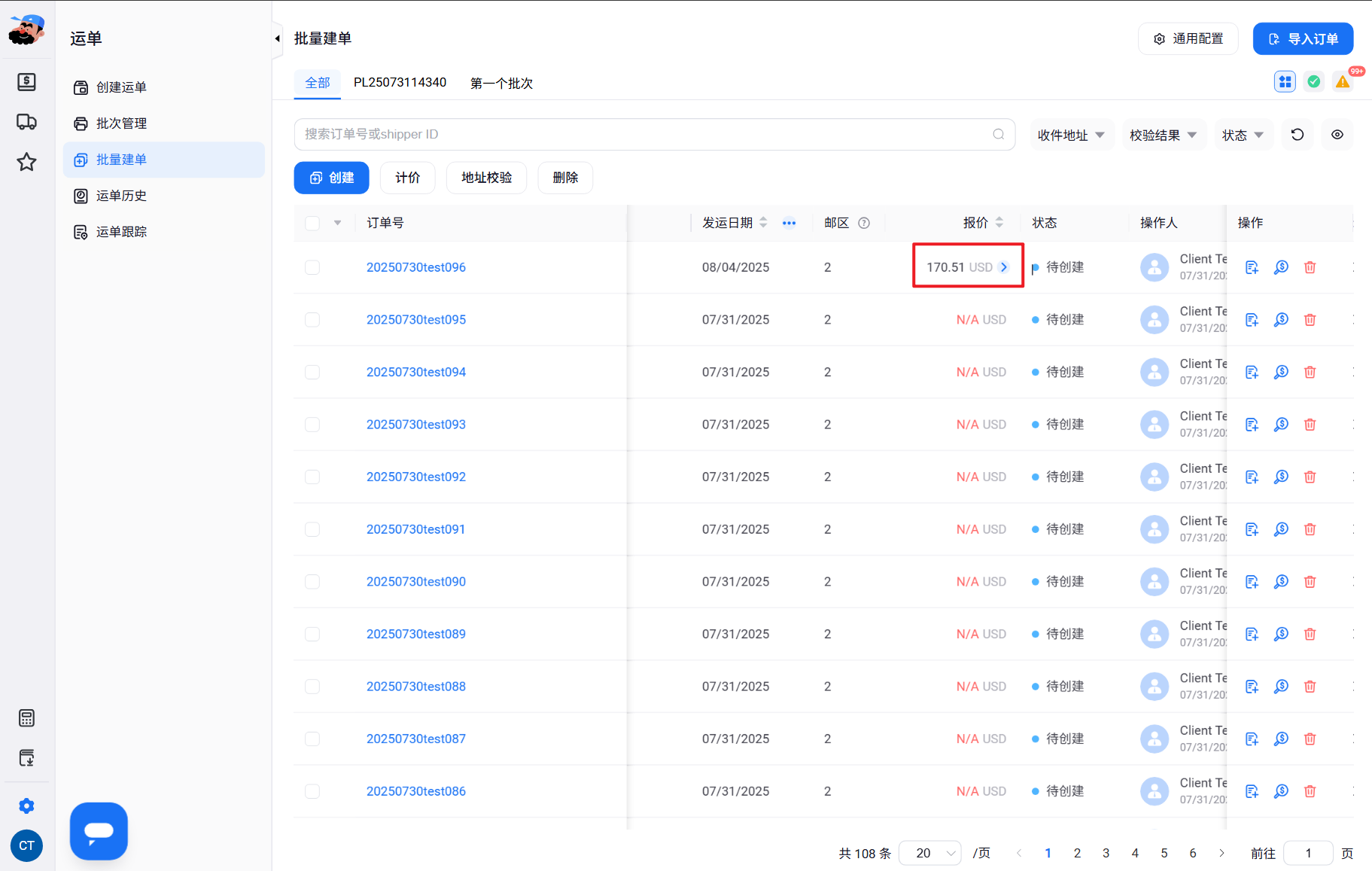Collapse the sidebar with the arrow handle

point(277,38)
